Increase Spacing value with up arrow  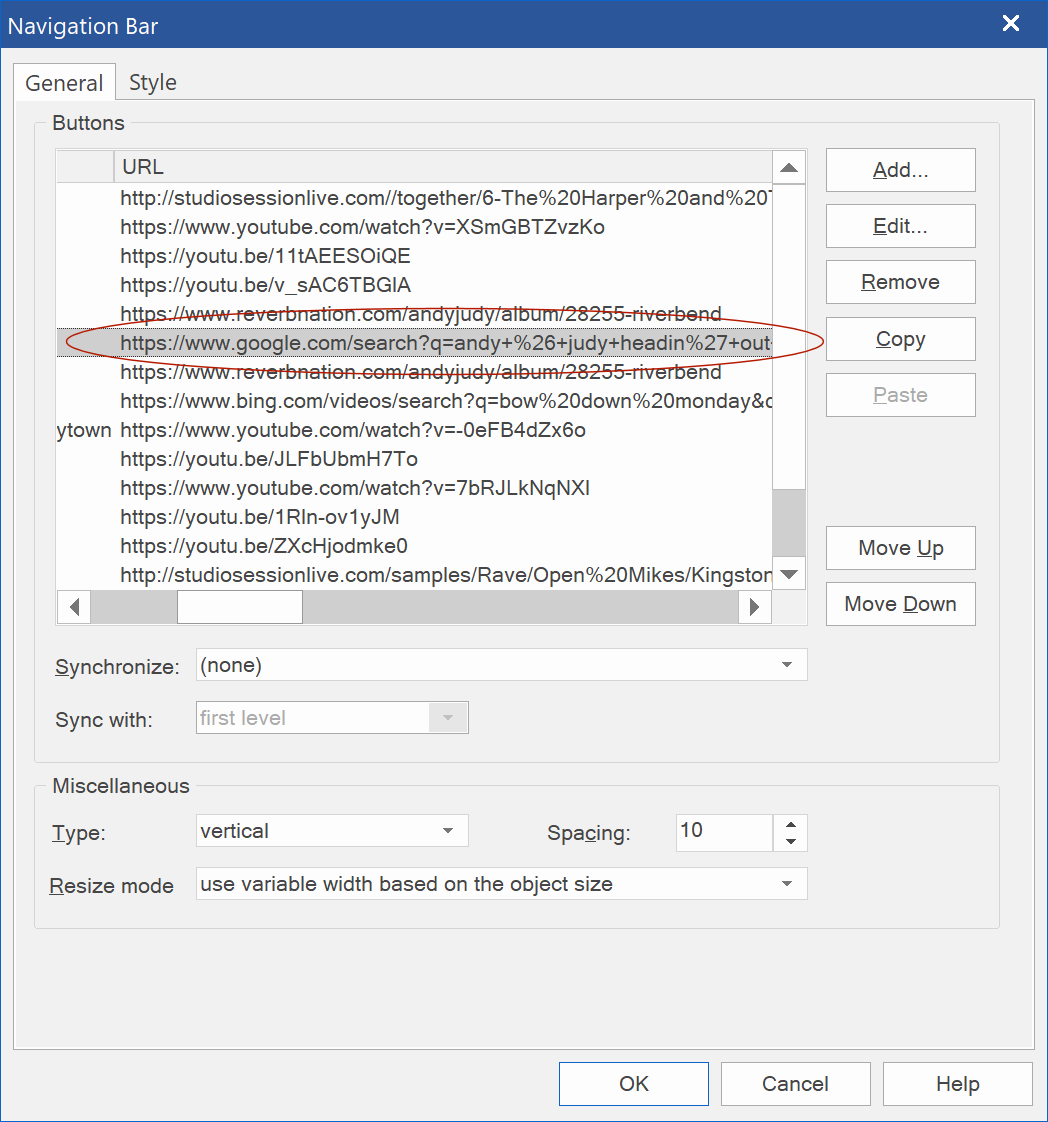point(791,824)
